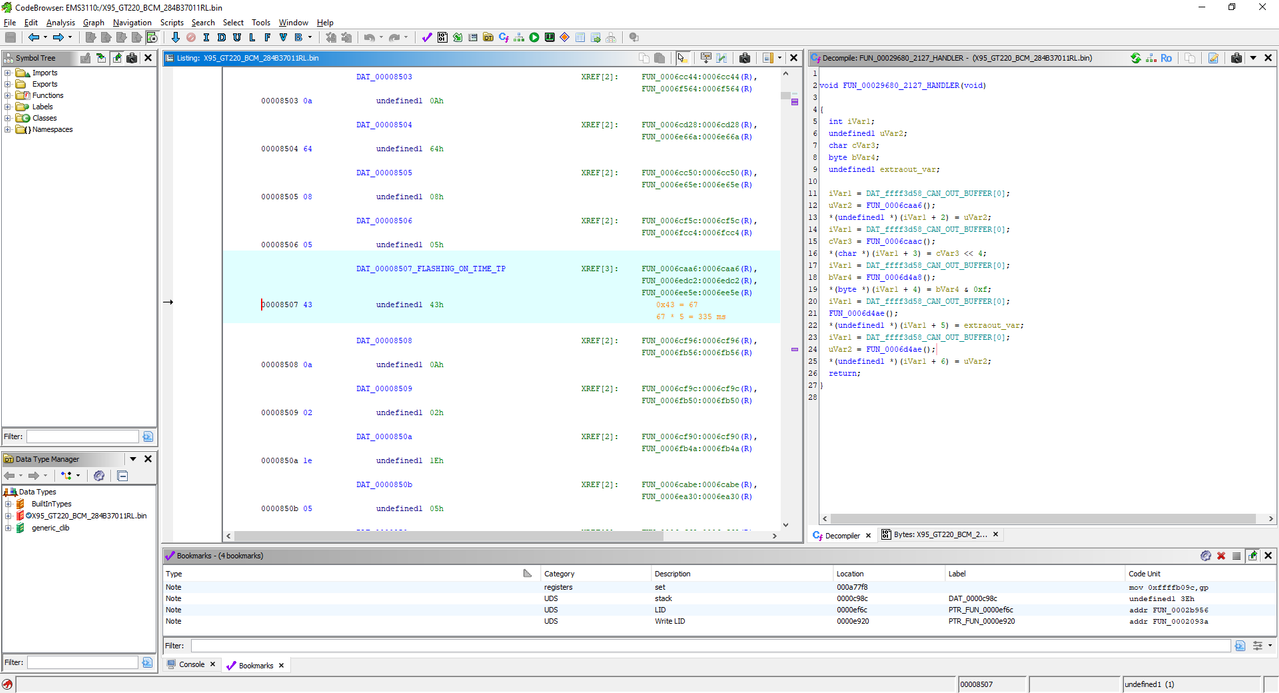Jump to next label with L icon
The height and width of the screenshot is (693, 1279).
[251, 37]
